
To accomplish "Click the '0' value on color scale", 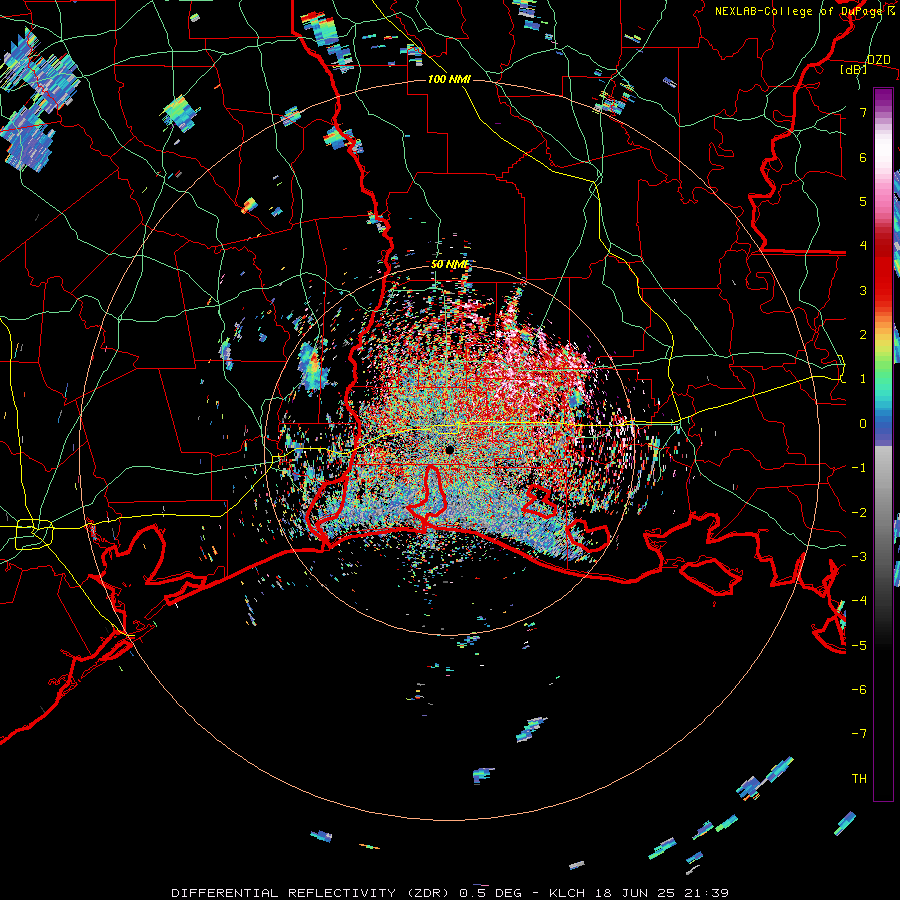I will tap(863, 424).
